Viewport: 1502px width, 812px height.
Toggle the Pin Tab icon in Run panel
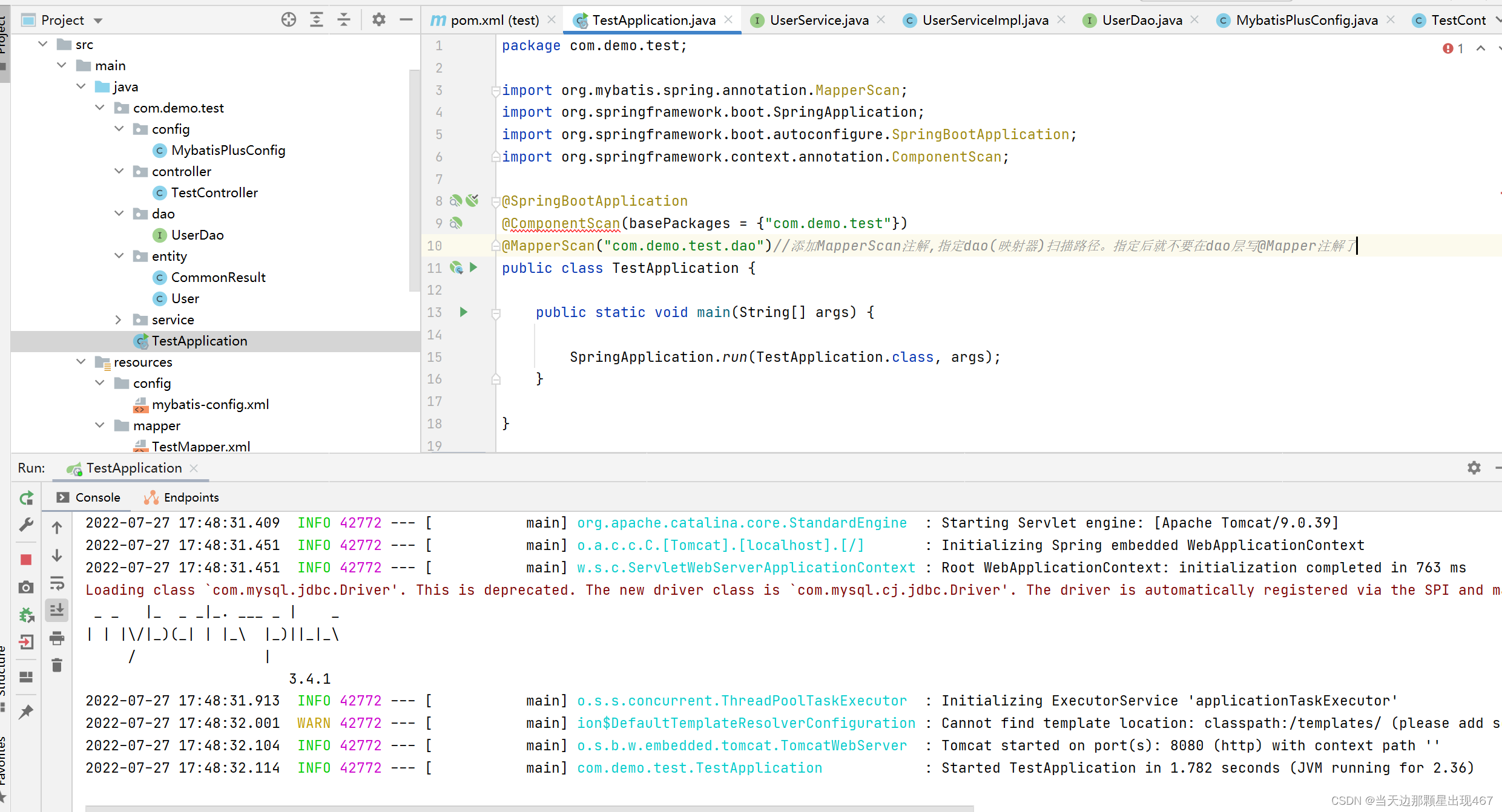tap(26, 712)
